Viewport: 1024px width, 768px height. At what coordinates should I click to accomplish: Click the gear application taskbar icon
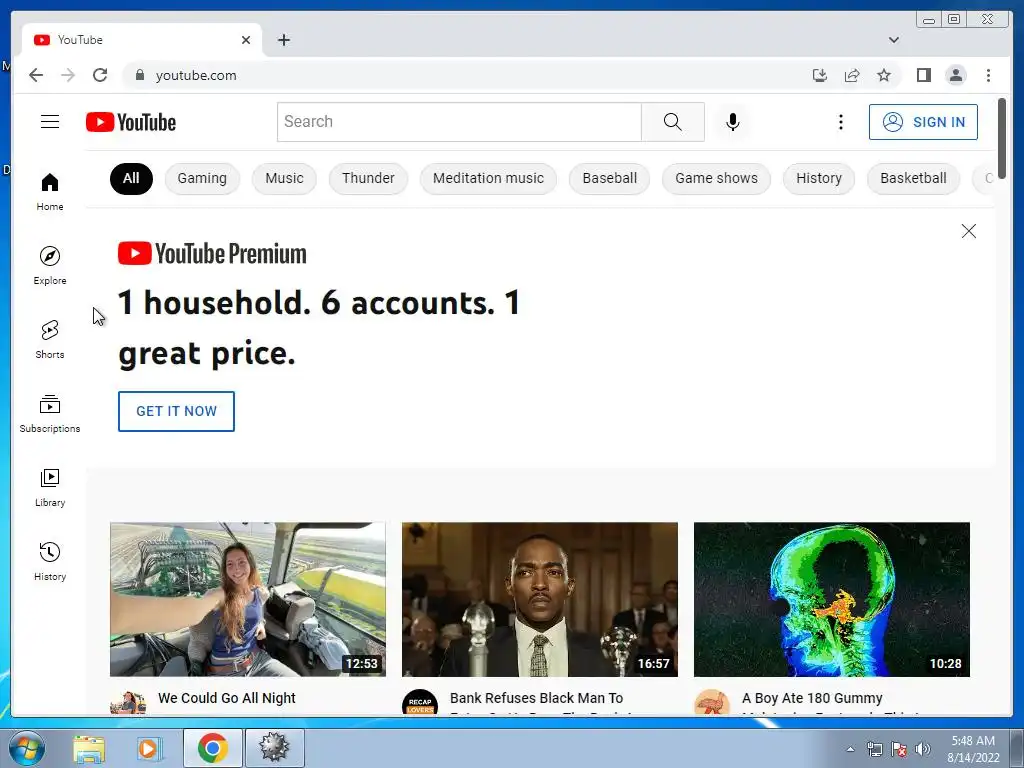[274, 748]
